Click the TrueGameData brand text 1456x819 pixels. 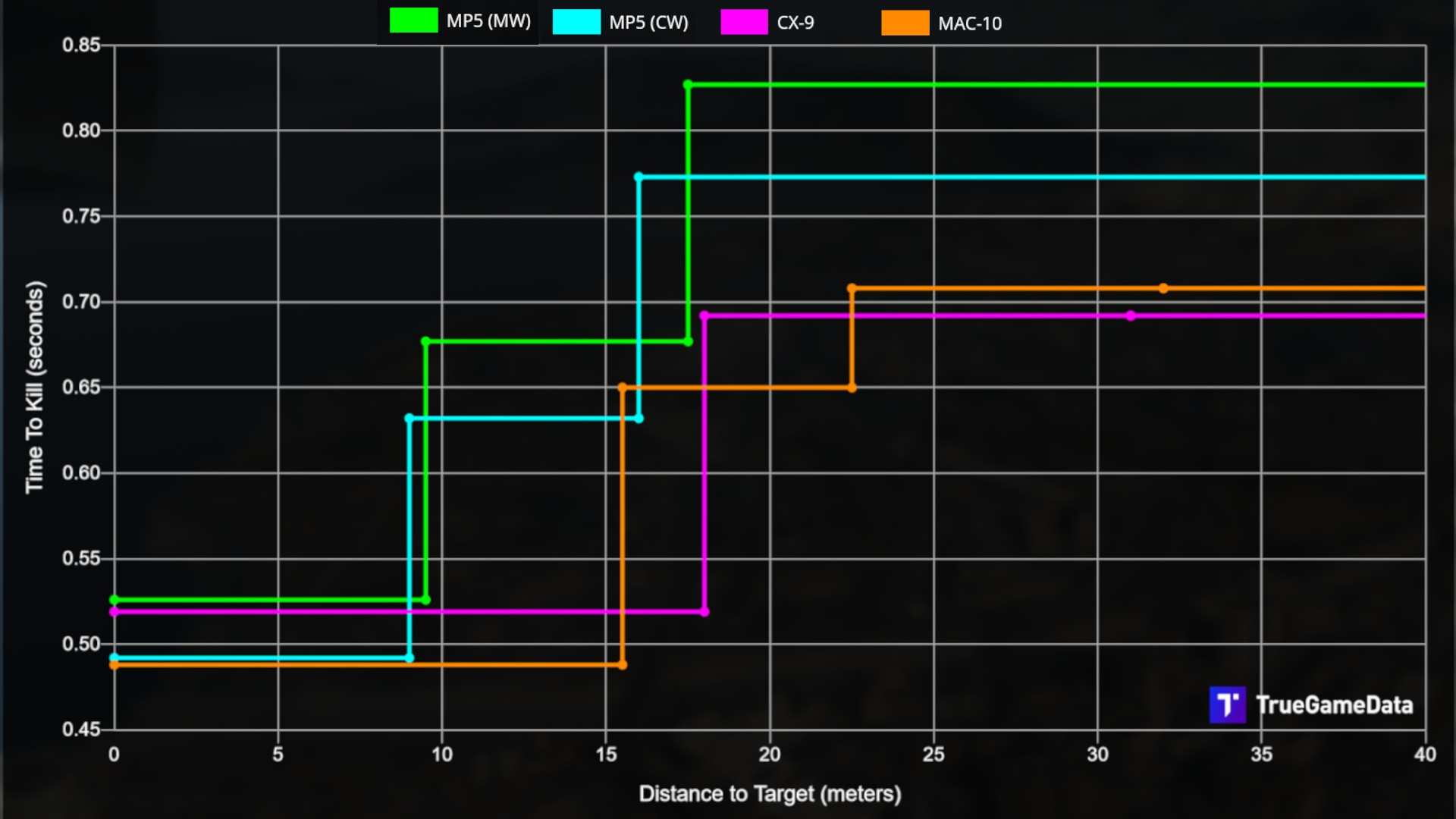point(1335,705)
